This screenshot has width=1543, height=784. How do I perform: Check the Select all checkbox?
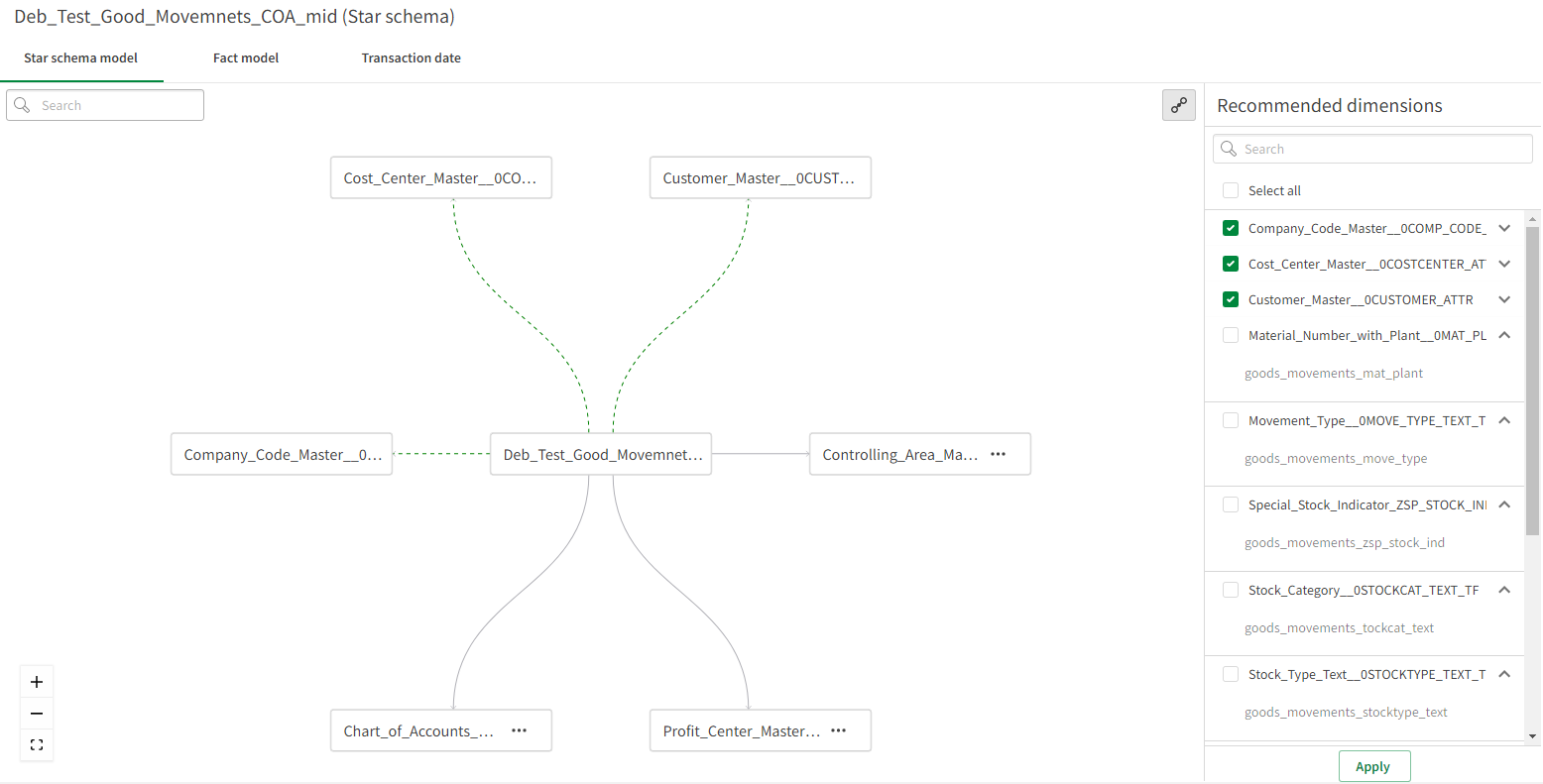pos(1231,190)
